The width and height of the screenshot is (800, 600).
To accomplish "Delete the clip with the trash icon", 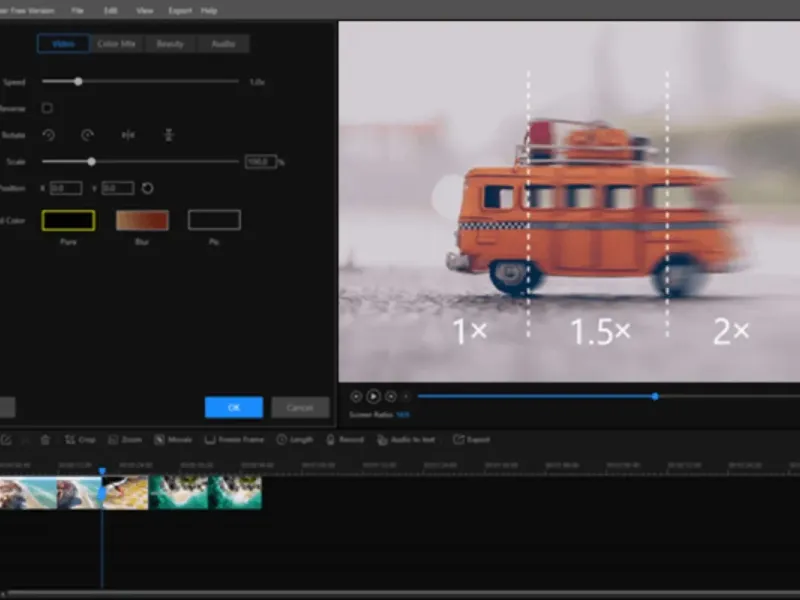I will (45, 439).
